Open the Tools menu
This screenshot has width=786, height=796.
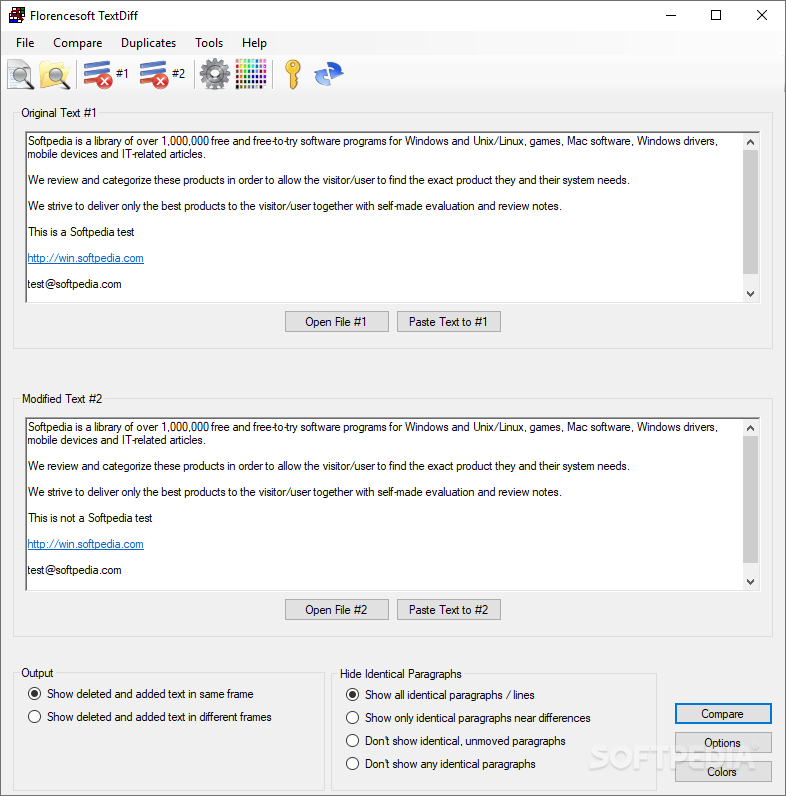coord(209,43)
